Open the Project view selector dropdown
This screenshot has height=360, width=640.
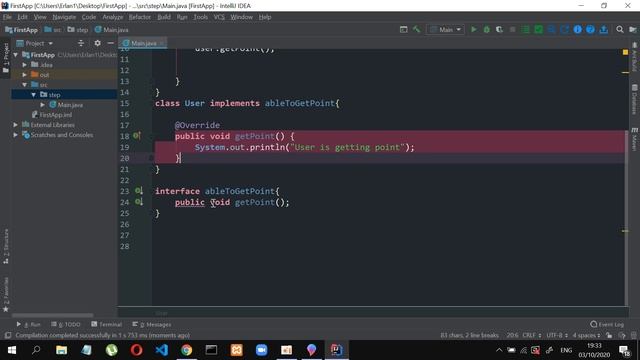tap(34, 43)
